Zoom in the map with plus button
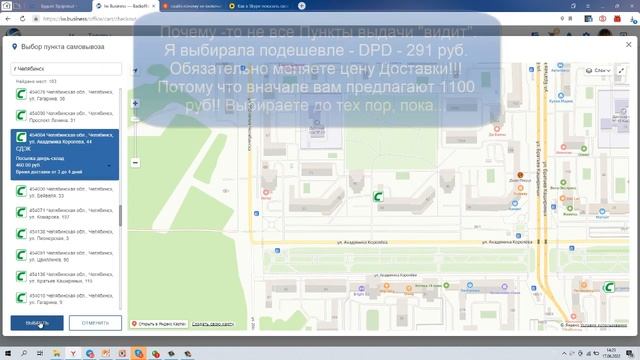Image resolution: width=640 pixels, height=360 pixels. pyautogui.click(x=136, y=103)
